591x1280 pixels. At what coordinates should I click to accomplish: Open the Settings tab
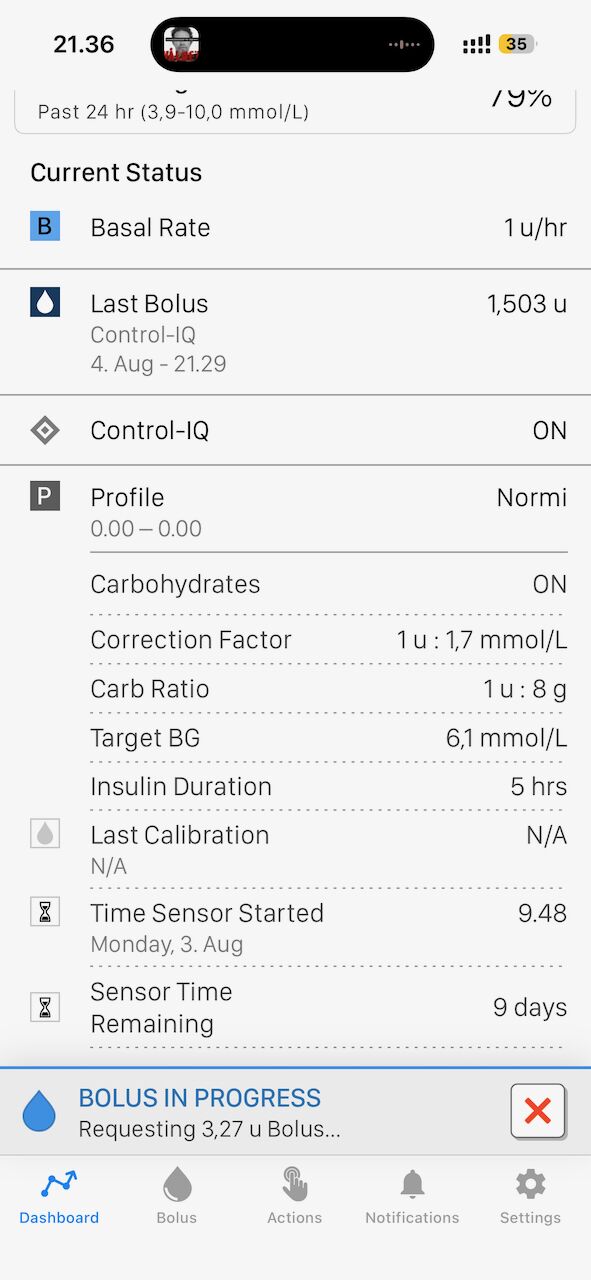pyautogui.click(x=530, y=1196)
